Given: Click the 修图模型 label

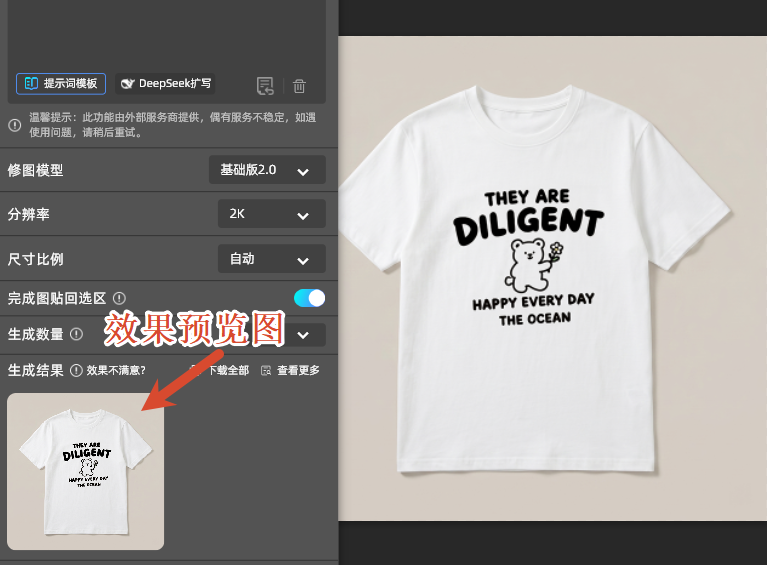Looking at the screenshot, I should [x=35, y=170].
